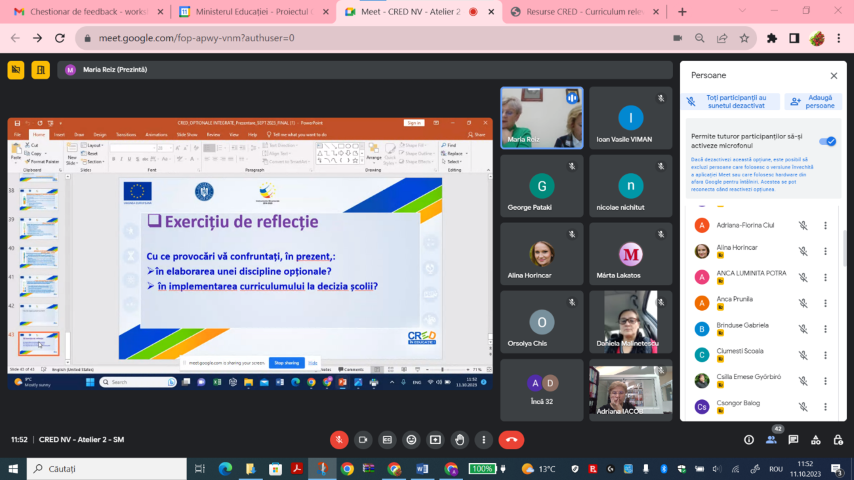The width and height of the screenshot is (854, 480).
Task: Raise your hand in the meeting
Action: point(459,440)
